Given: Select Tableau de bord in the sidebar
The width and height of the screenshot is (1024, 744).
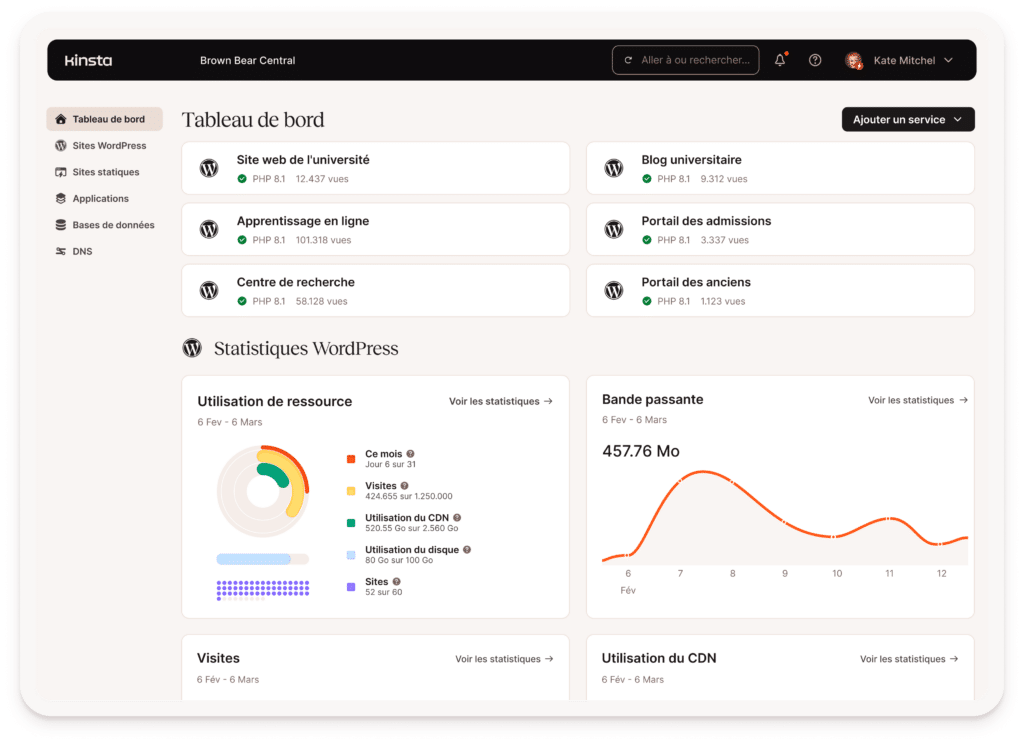Looking at the screenshot, I should pos(62,118).
